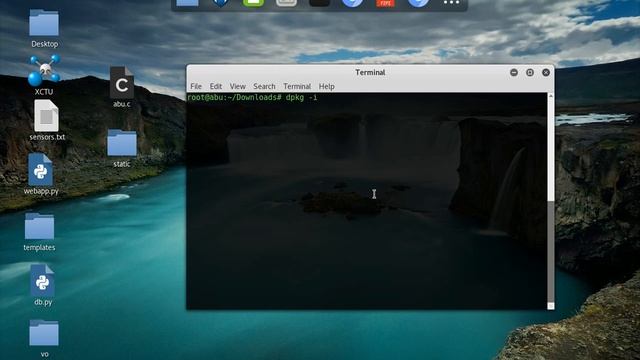The height and width of the screenshot is (360, 640).
Task: Open the Terminal menu in menu bar
Action: [297, 86]
